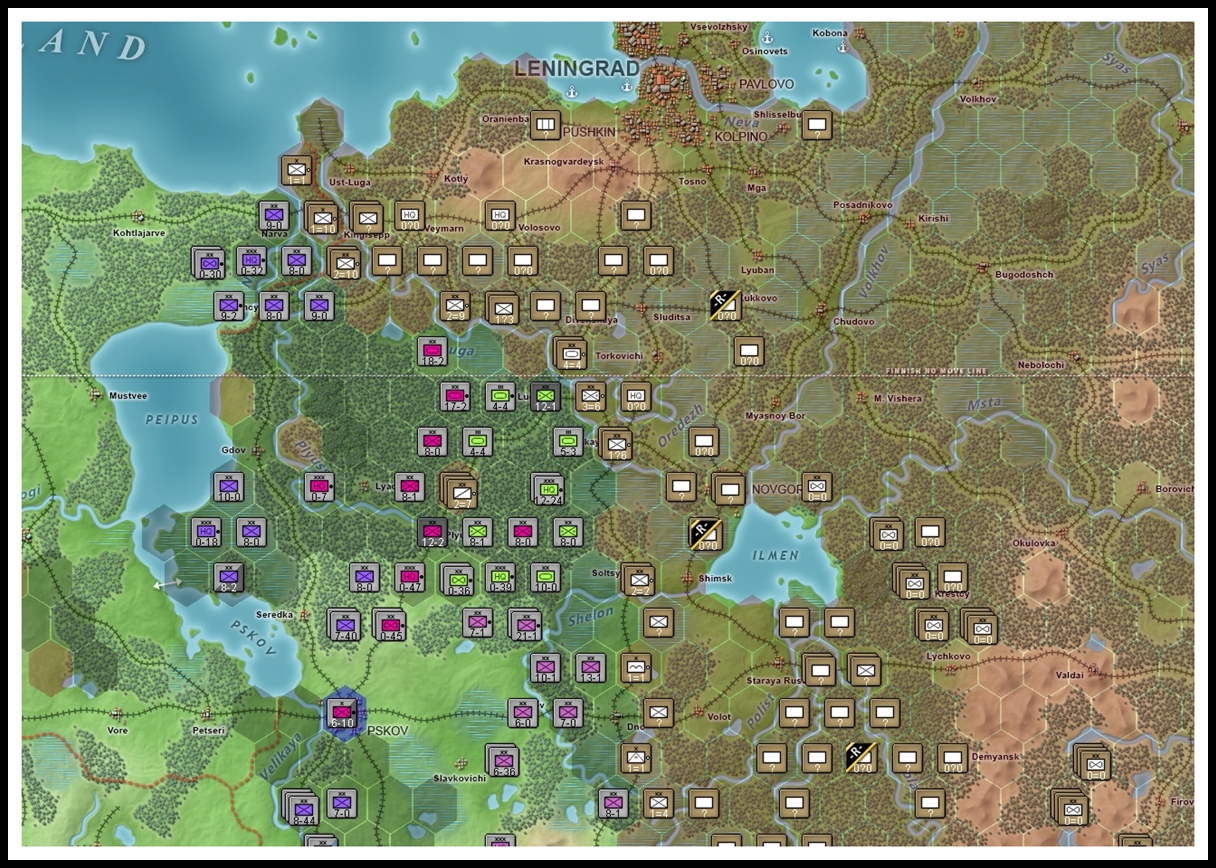Select the pink 21-1 infantry stack
Screen dimensions: 1216x868
525,625
